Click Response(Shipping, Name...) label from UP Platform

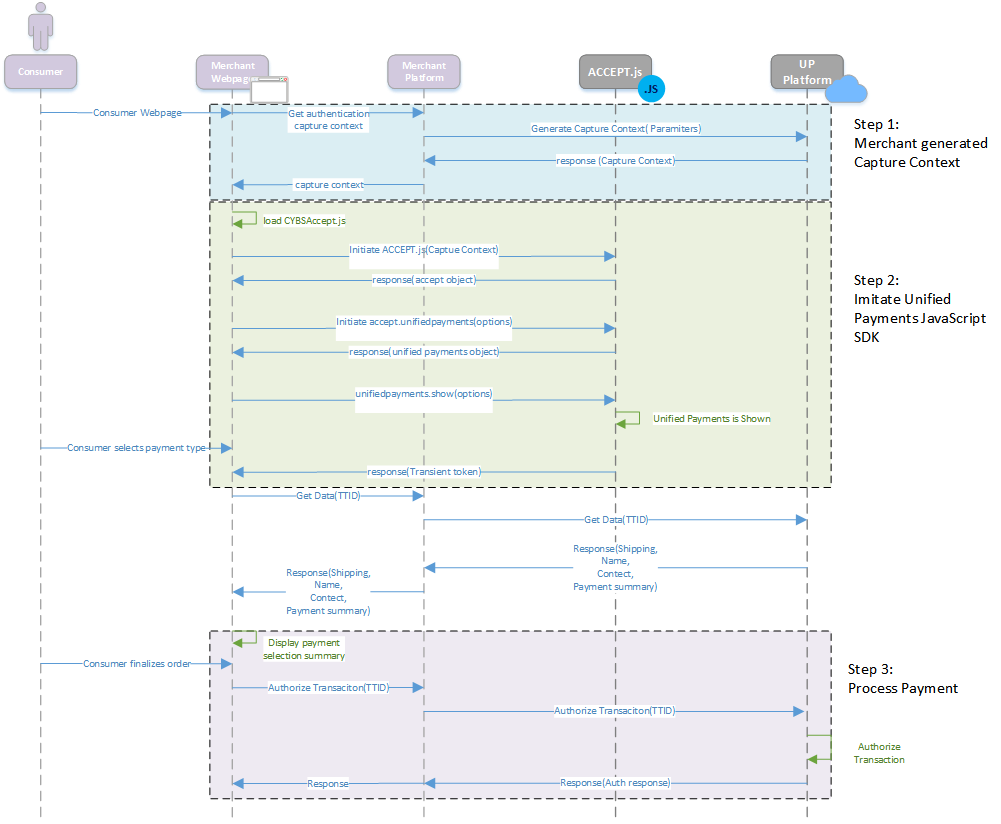click(615, 567)
